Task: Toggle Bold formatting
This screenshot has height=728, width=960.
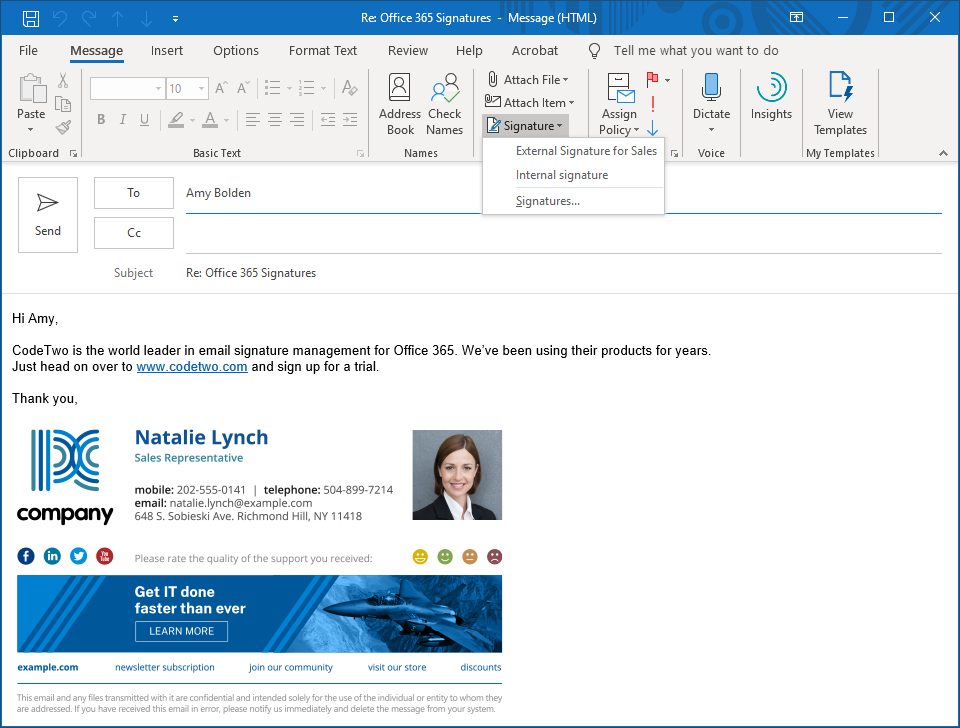Action: [101, 120]
